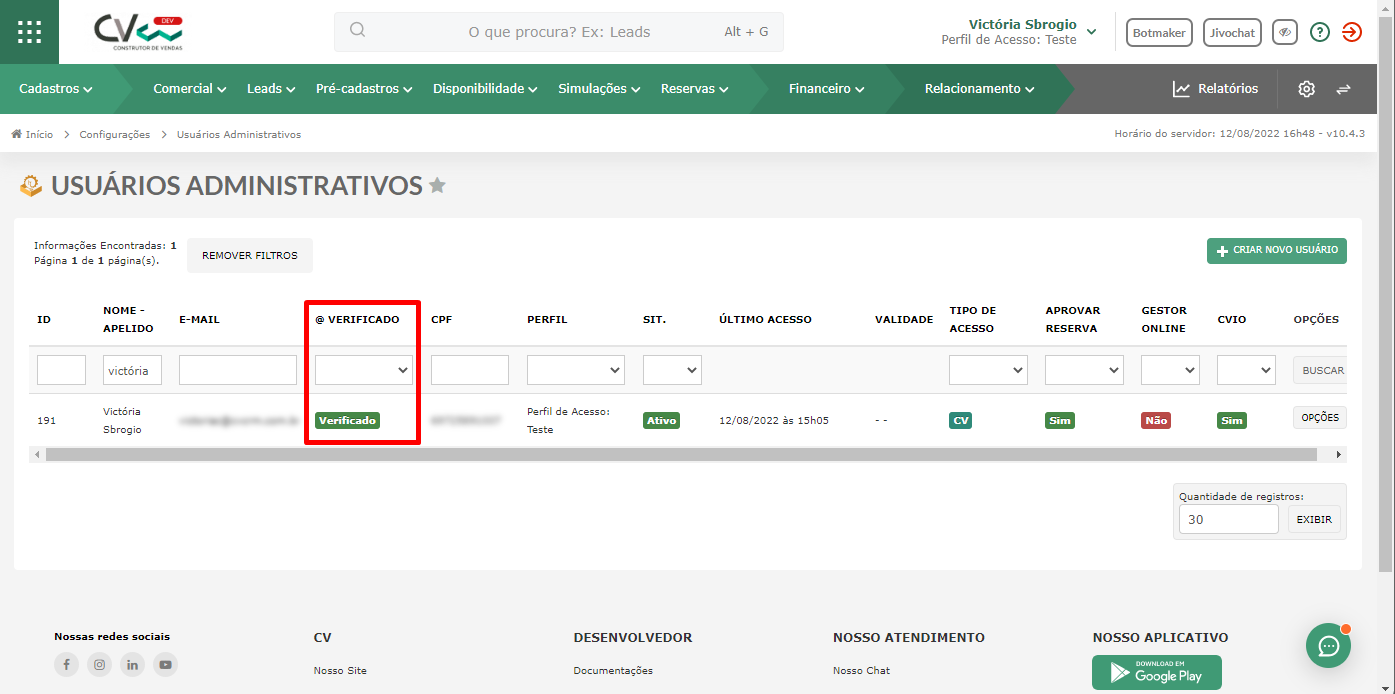Click the CV access type badge
The image size is (1395, 694).
click(961, 420)
